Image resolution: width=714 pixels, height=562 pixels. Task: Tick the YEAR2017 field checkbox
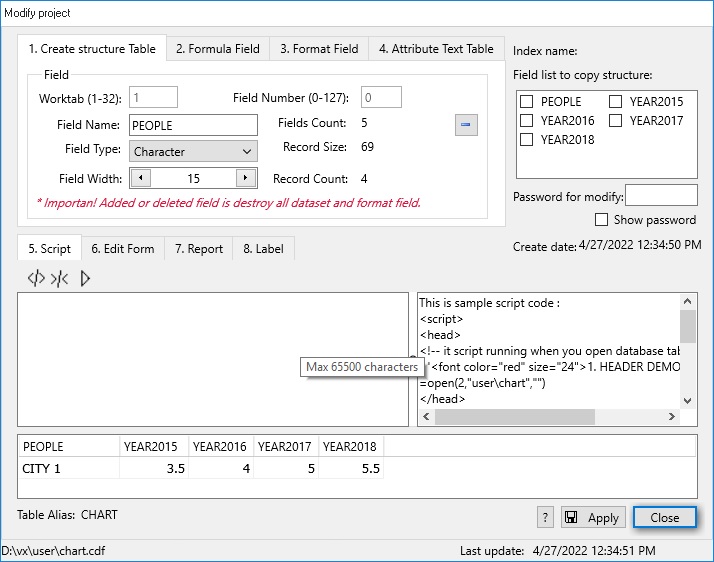[615, 120]
